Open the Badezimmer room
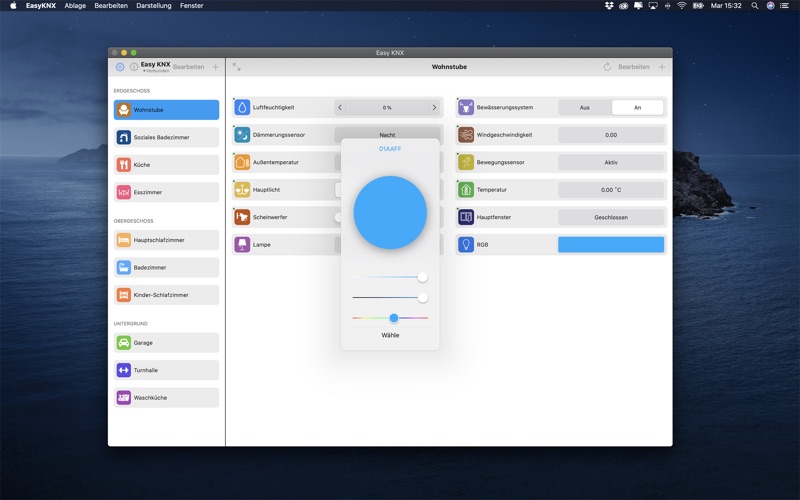Screen dimensions: 800x500 166,267
